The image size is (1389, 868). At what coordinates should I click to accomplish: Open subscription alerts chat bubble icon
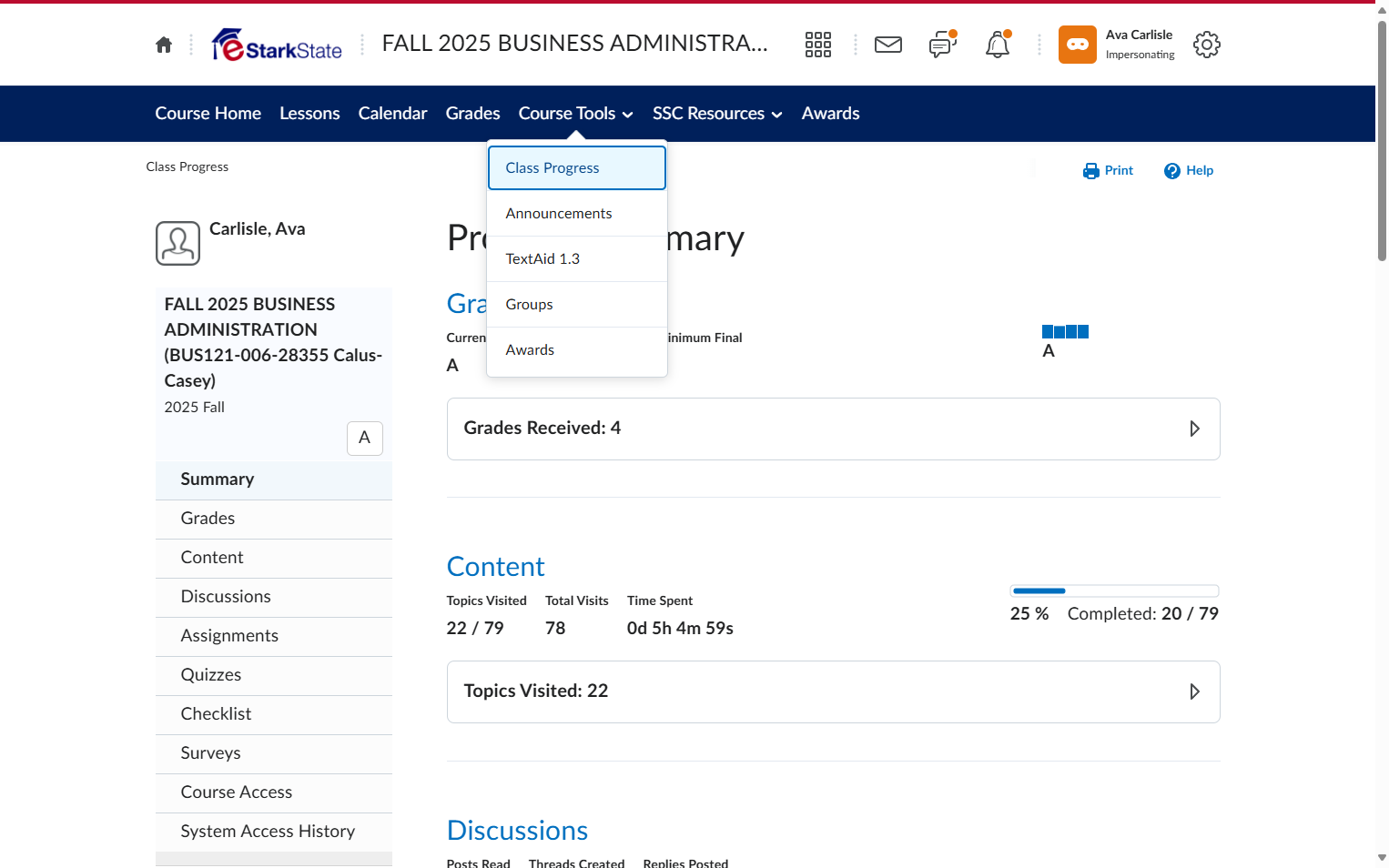(x=942, y=45)
